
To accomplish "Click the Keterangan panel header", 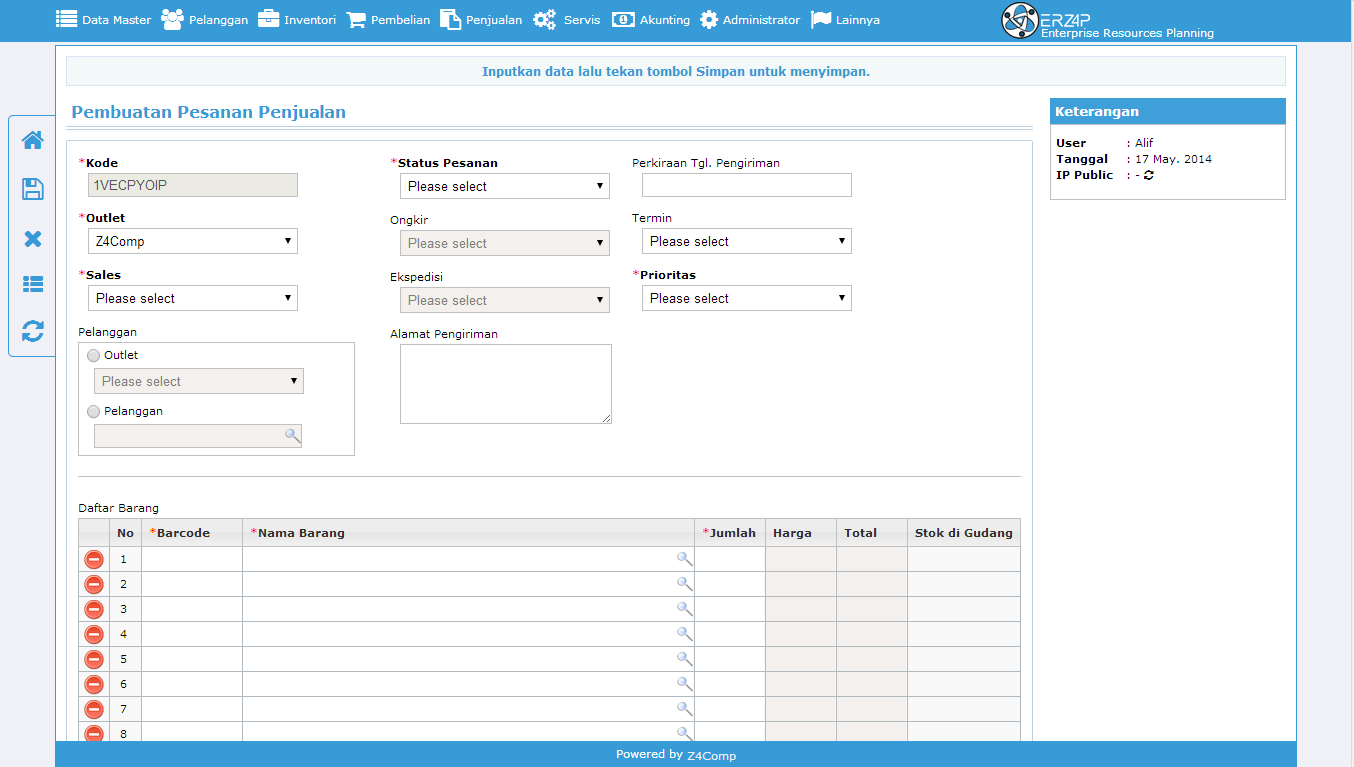I will click(x=1168, y=111).
